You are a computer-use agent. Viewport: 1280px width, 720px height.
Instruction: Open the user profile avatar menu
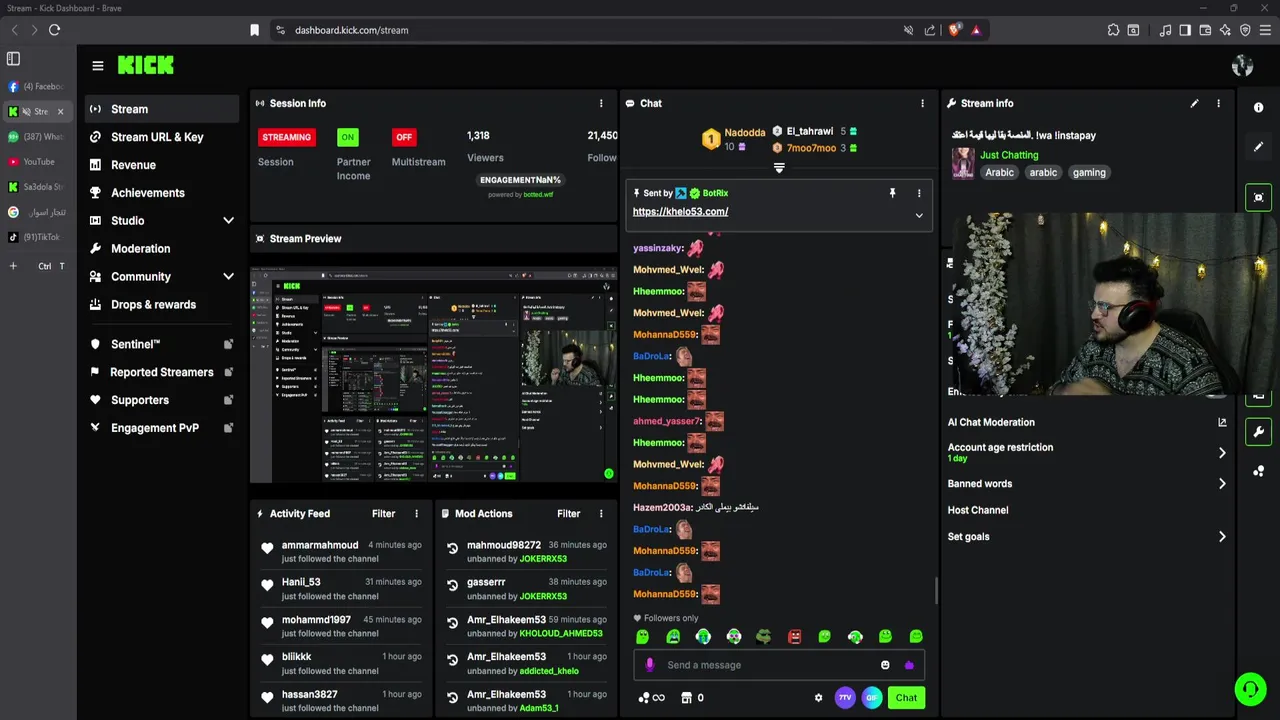point(1242,66)
